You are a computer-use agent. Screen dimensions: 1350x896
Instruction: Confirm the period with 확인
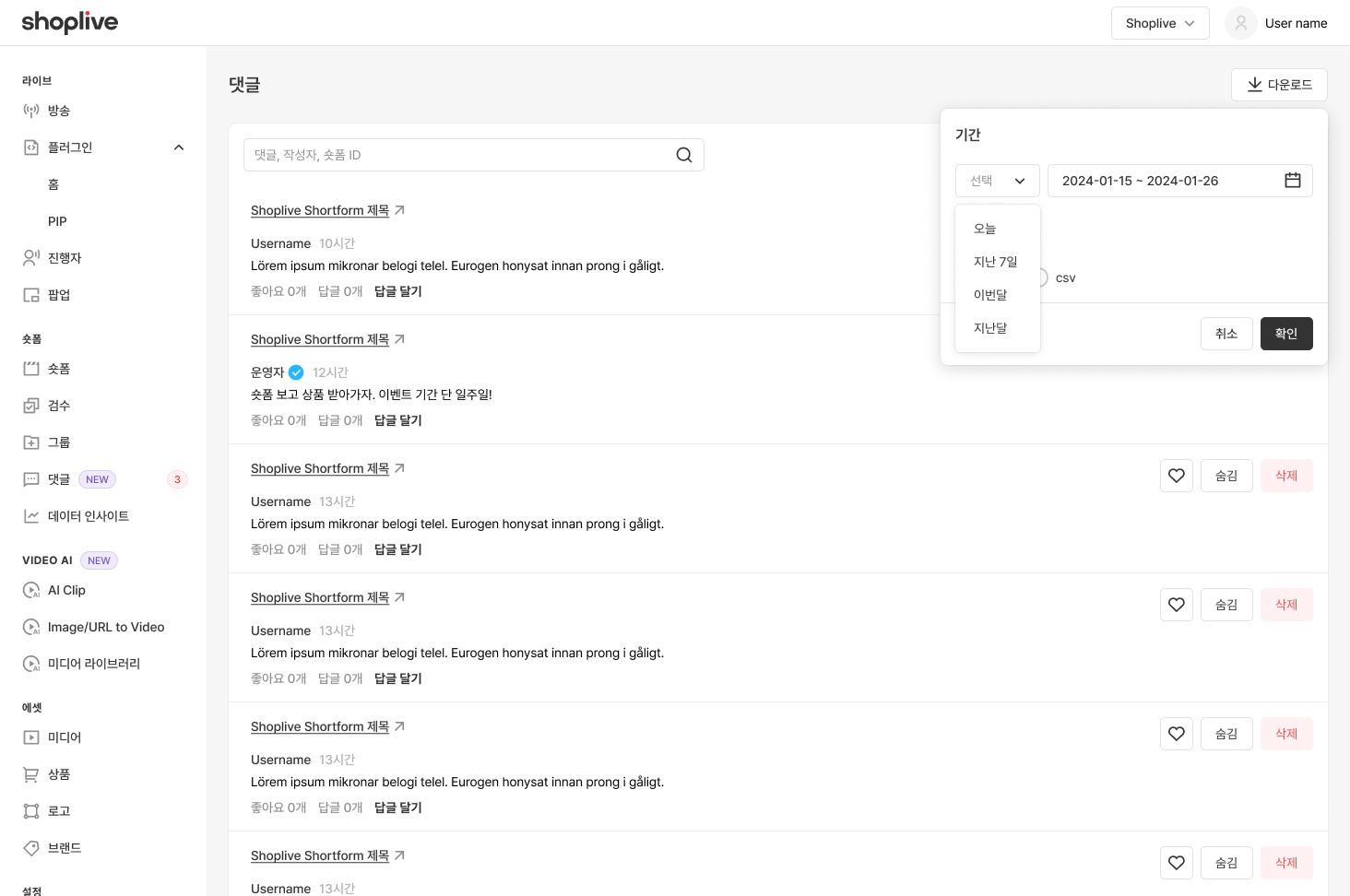coord(1286,334)
